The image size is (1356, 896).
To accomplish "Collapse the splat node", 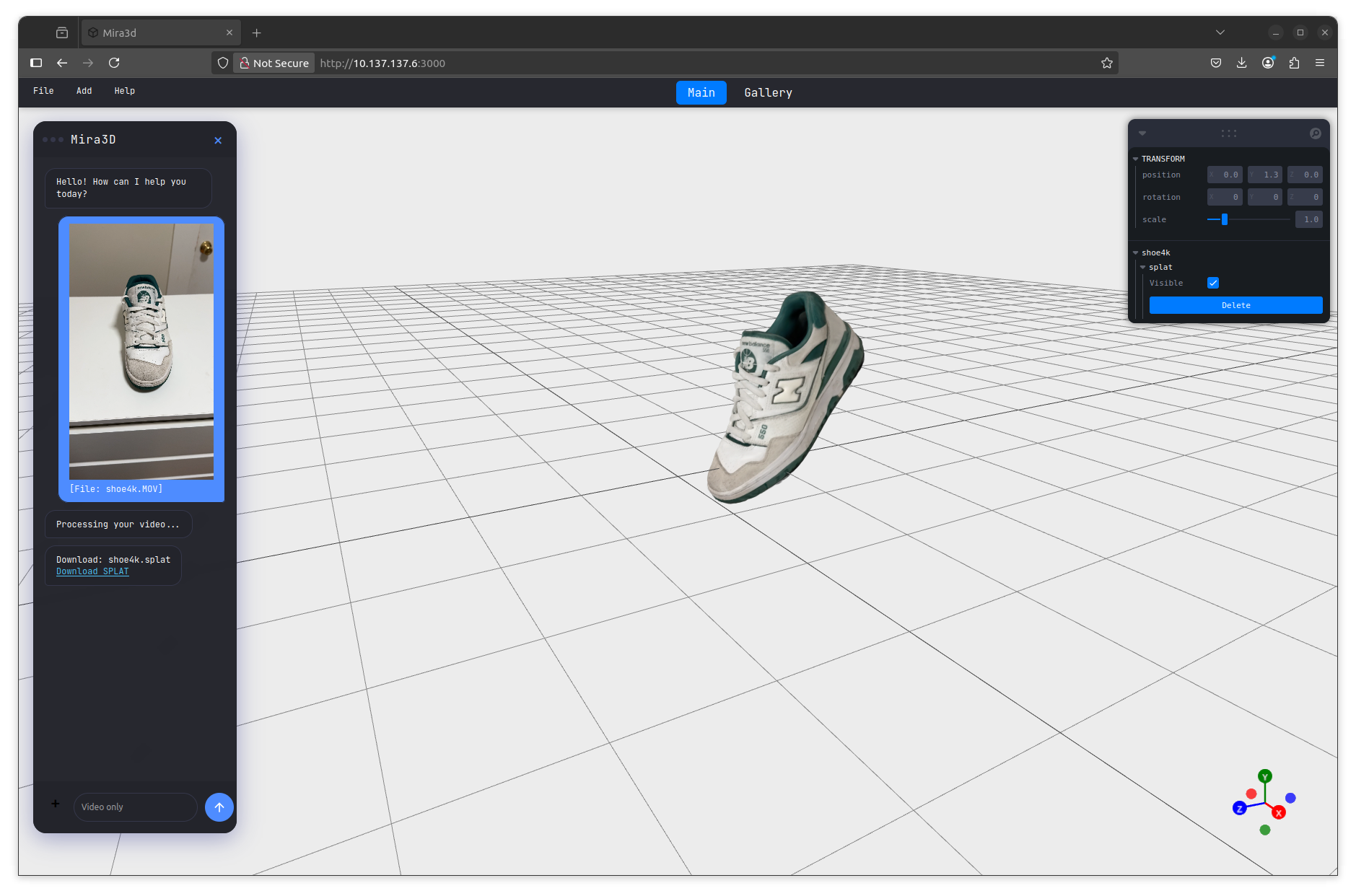I will pos(1143,267).
